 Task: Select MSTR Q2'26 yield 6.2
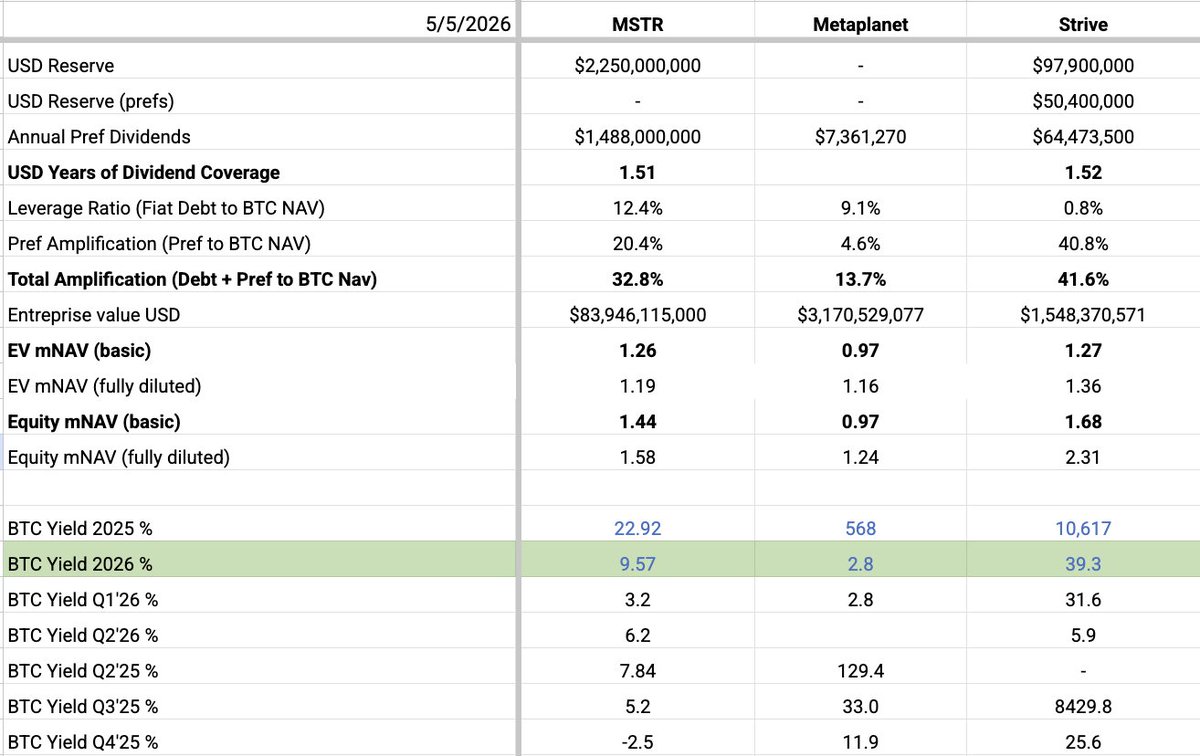click(638, 635)
